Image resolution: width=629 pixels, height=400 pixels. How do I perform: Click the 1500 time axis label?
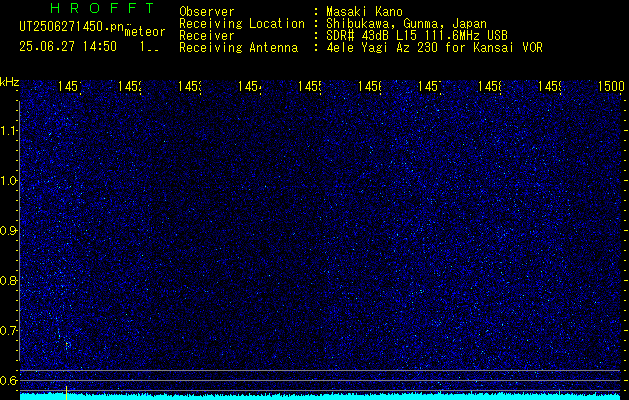pyautogui.click(x=611, y=86)
